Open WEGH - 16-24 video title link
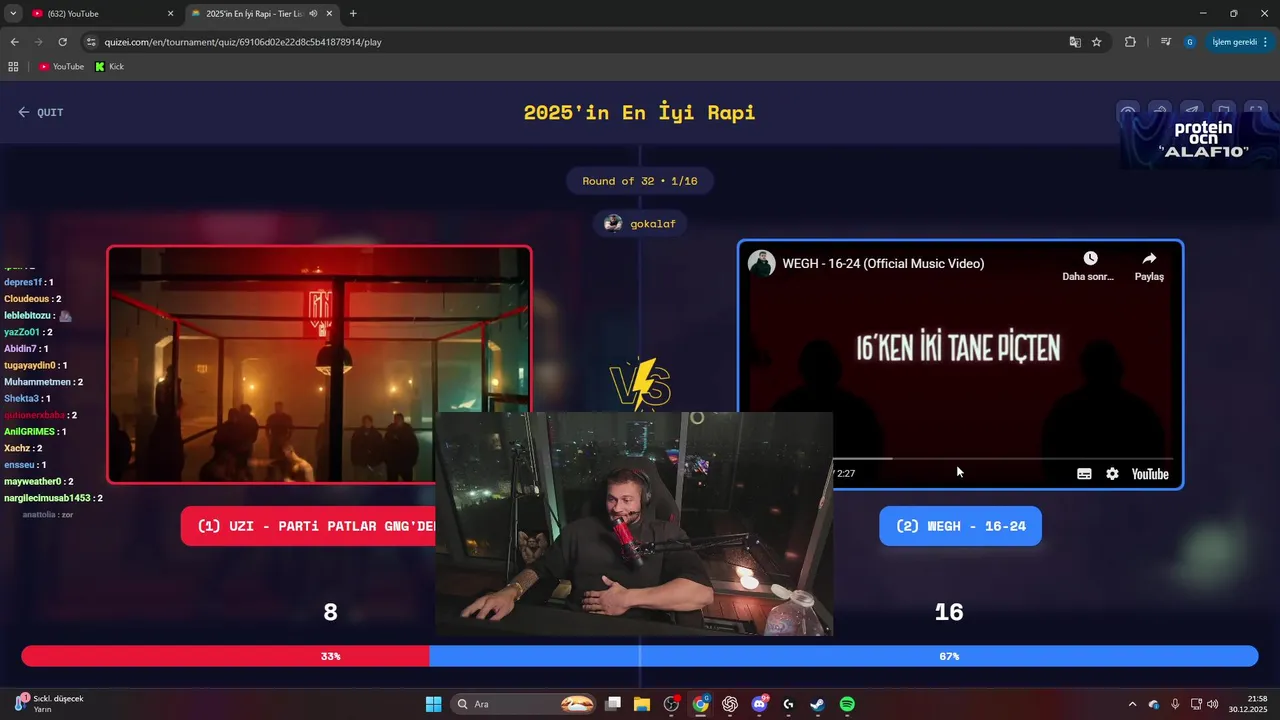 tap(883, 263)
